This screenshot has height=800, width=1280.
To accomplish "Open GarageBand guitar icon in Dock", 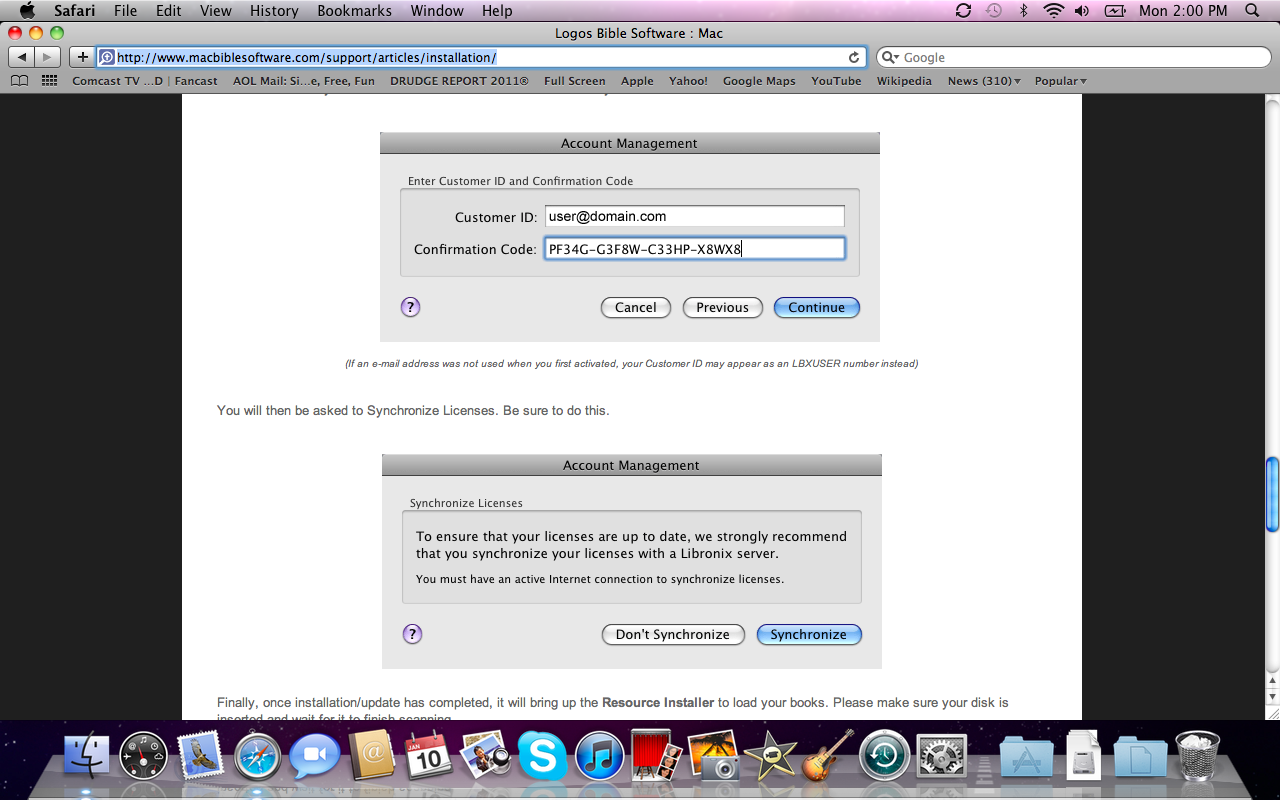I will click(x=828, y=755).
